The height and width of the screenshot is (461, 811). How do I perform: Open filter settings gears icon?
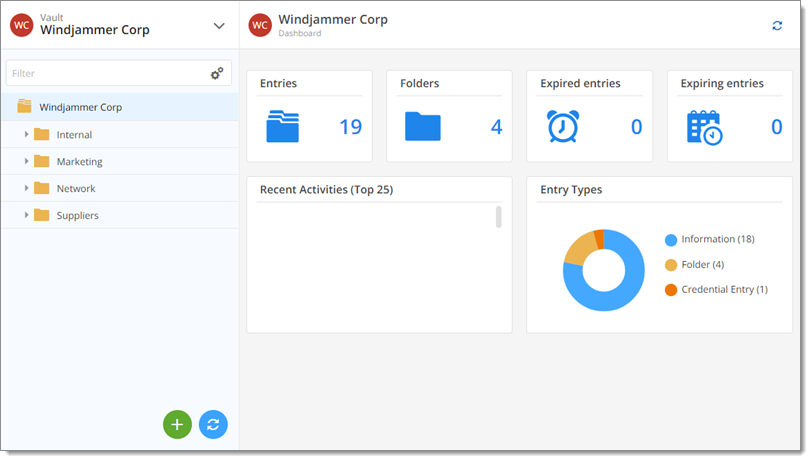point(217,73)
